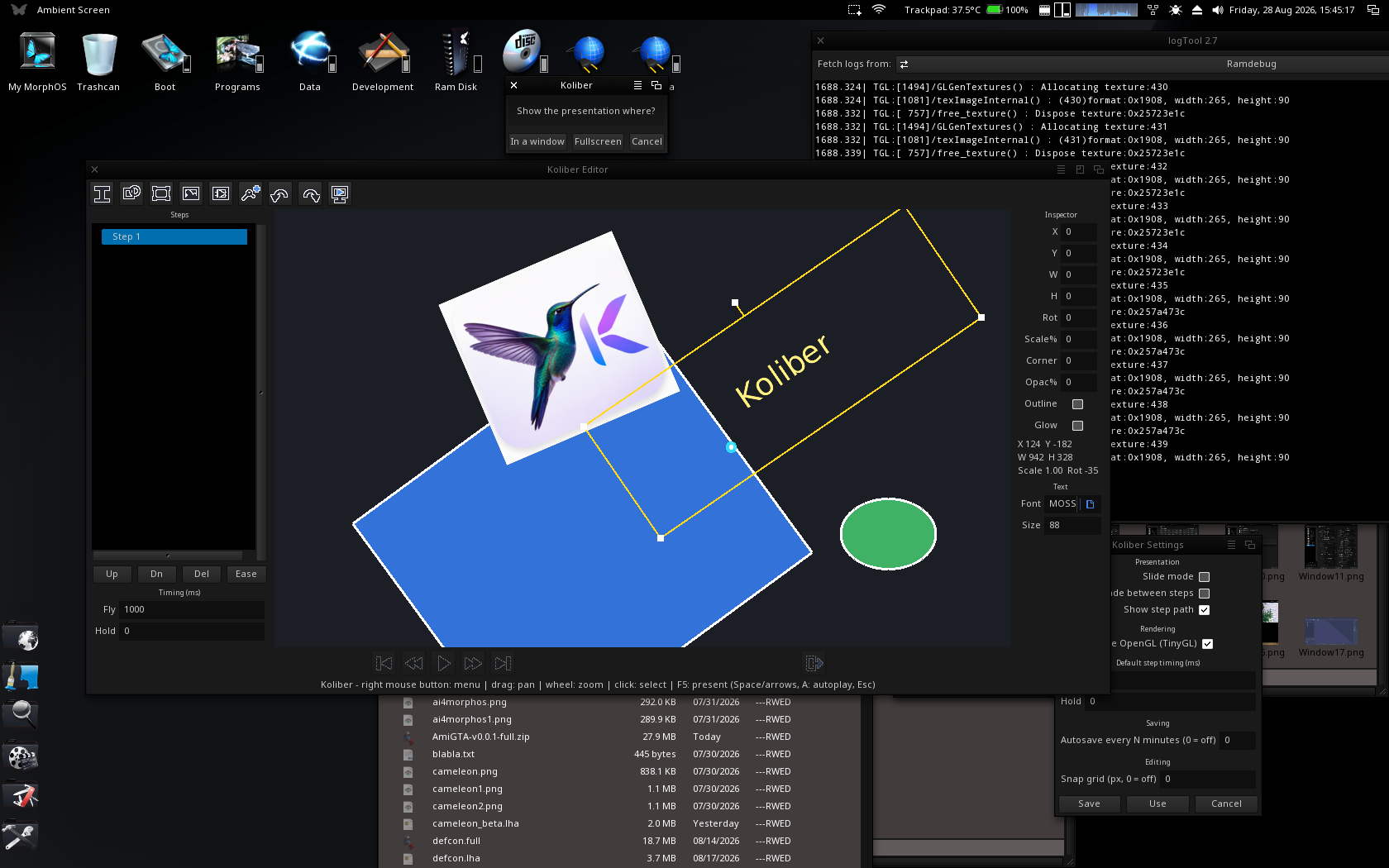Redo the last edit
The height and width of the screenshot is (868, 1389).
pyautogui.click(x=310, y=193)
